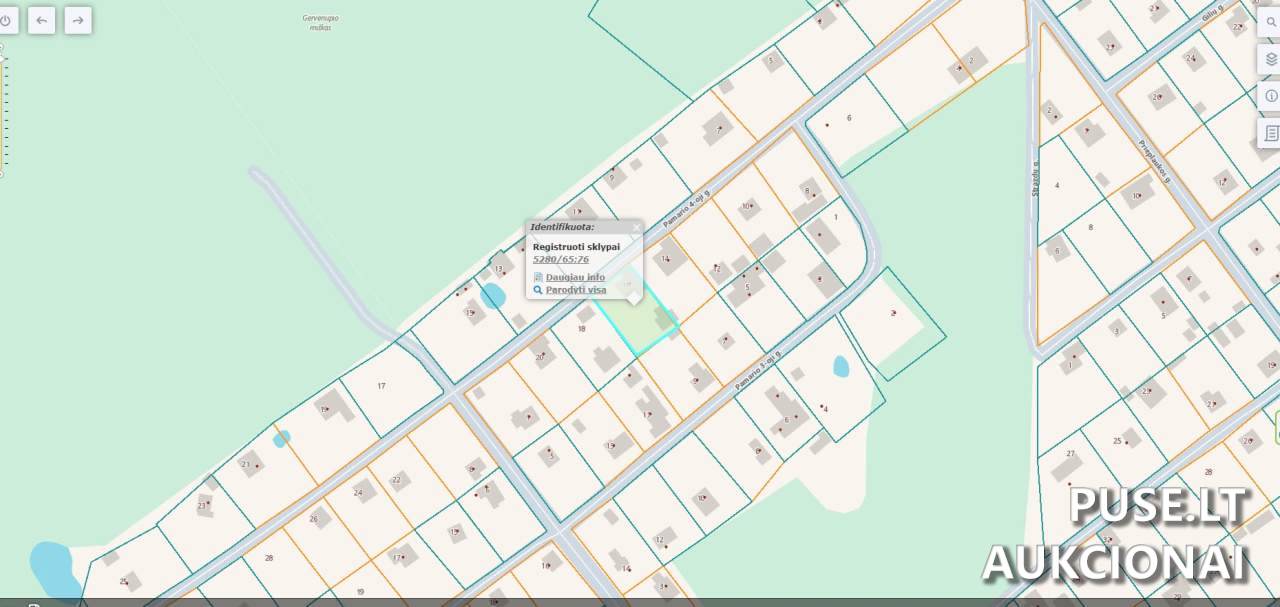This screenshot has width=1280, height=607.
Task: Click the zoom-in button above slider
Action: pos(2,46)
